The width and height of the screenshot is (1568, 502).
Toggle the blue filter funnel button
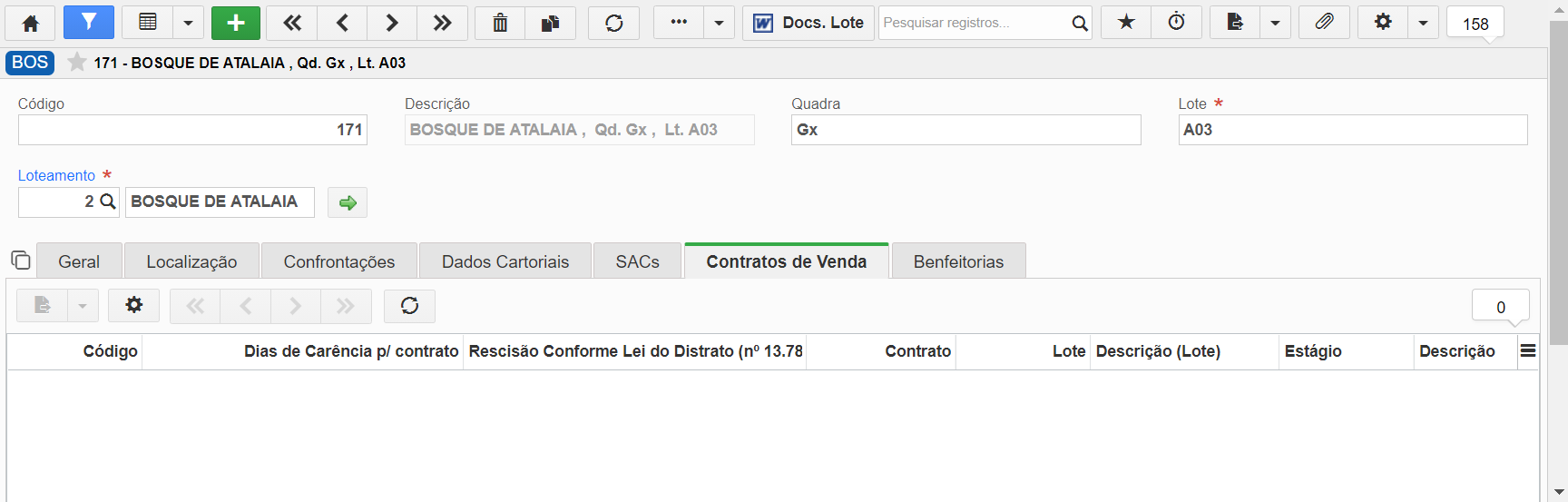point(89,23)
